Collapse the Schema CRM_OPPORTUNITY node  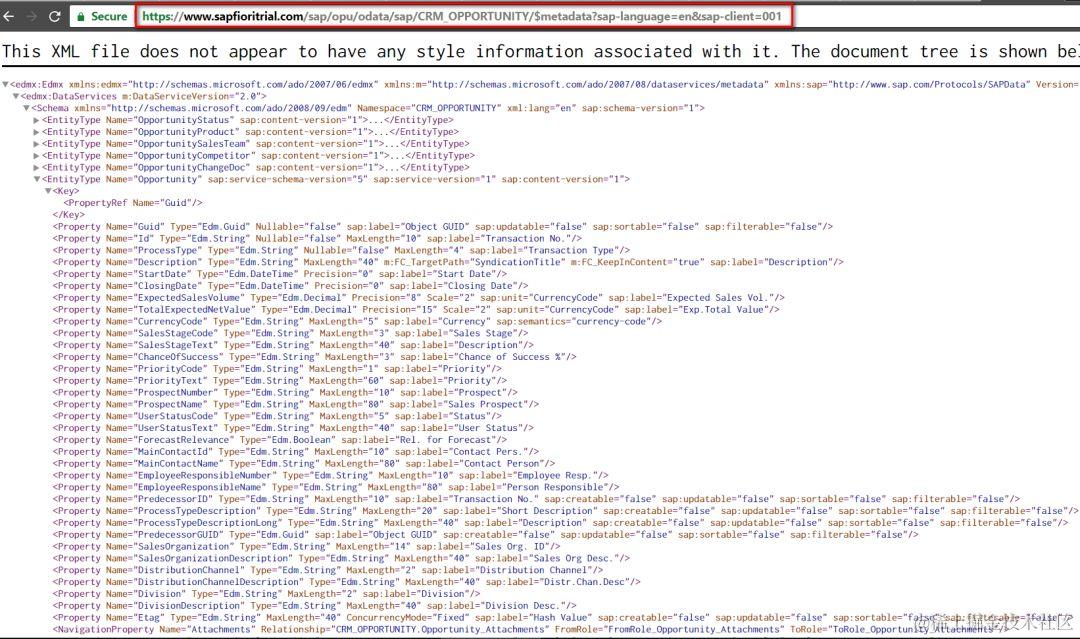[26, 108]
